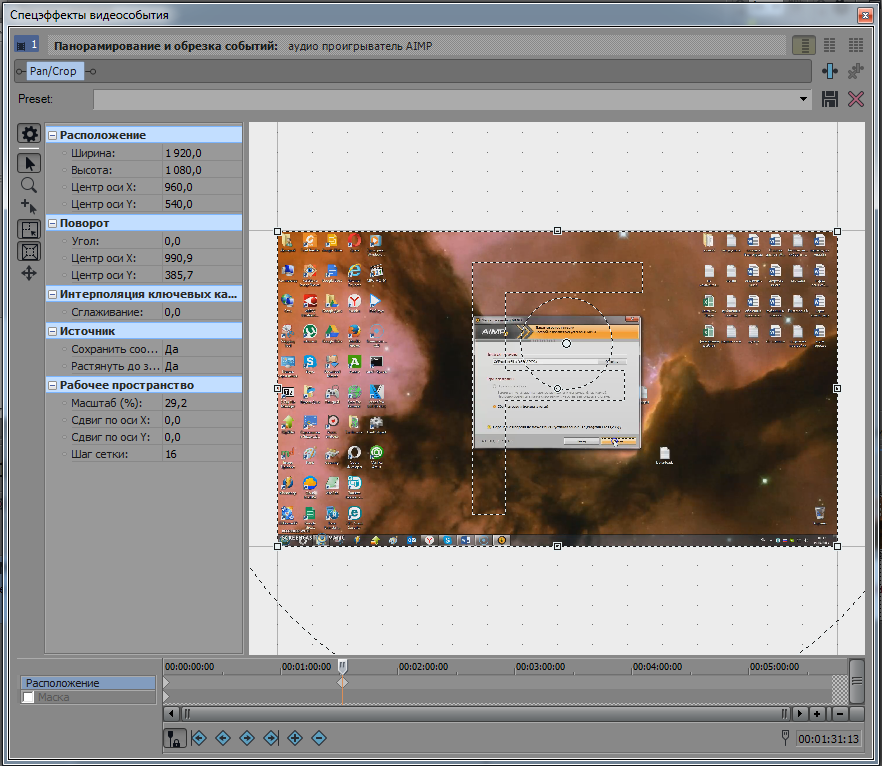Select the Normal Edit arrow tool
This screenshot has height=766, width=882.
[x=29, y=163]
